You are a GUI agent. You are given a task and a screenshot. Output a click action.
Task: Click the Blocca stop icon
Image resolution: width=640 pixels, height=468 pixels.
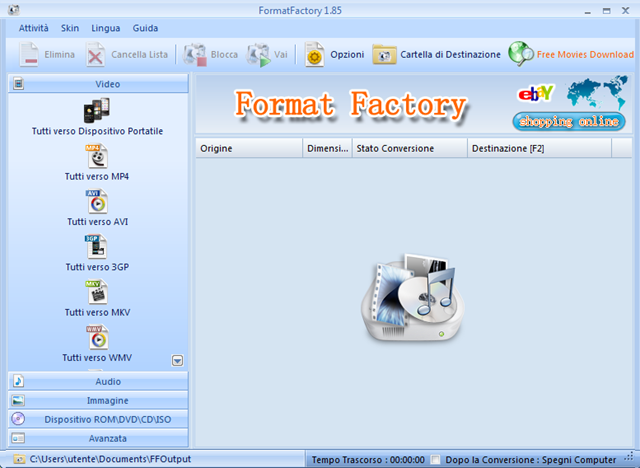[195, 55]
